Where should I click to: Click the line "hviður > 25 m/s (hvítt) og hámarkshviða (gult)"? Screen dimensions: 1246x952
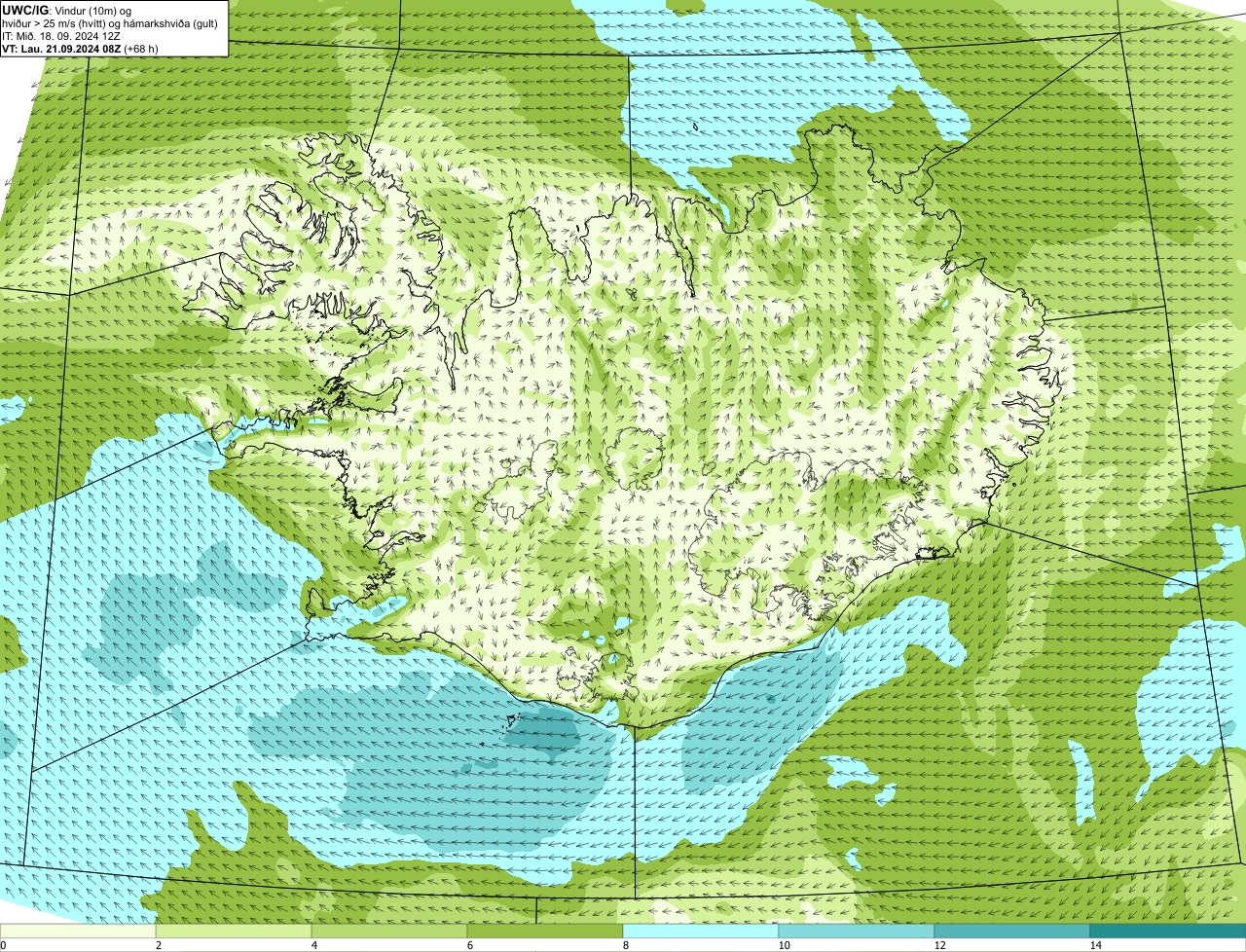click(x=110, y=23)
